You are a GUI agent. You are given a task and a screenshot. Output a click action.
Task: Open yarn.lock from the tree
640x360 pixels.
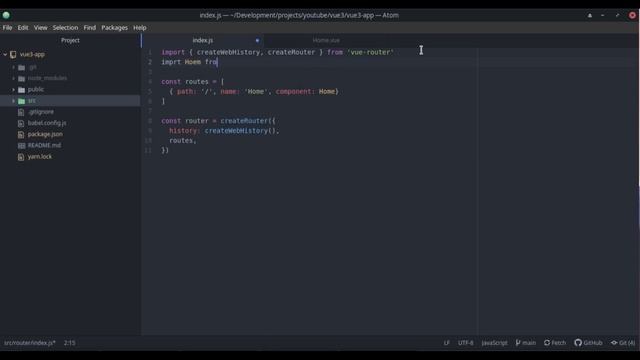pyautogui.click(x=40, y=157)
